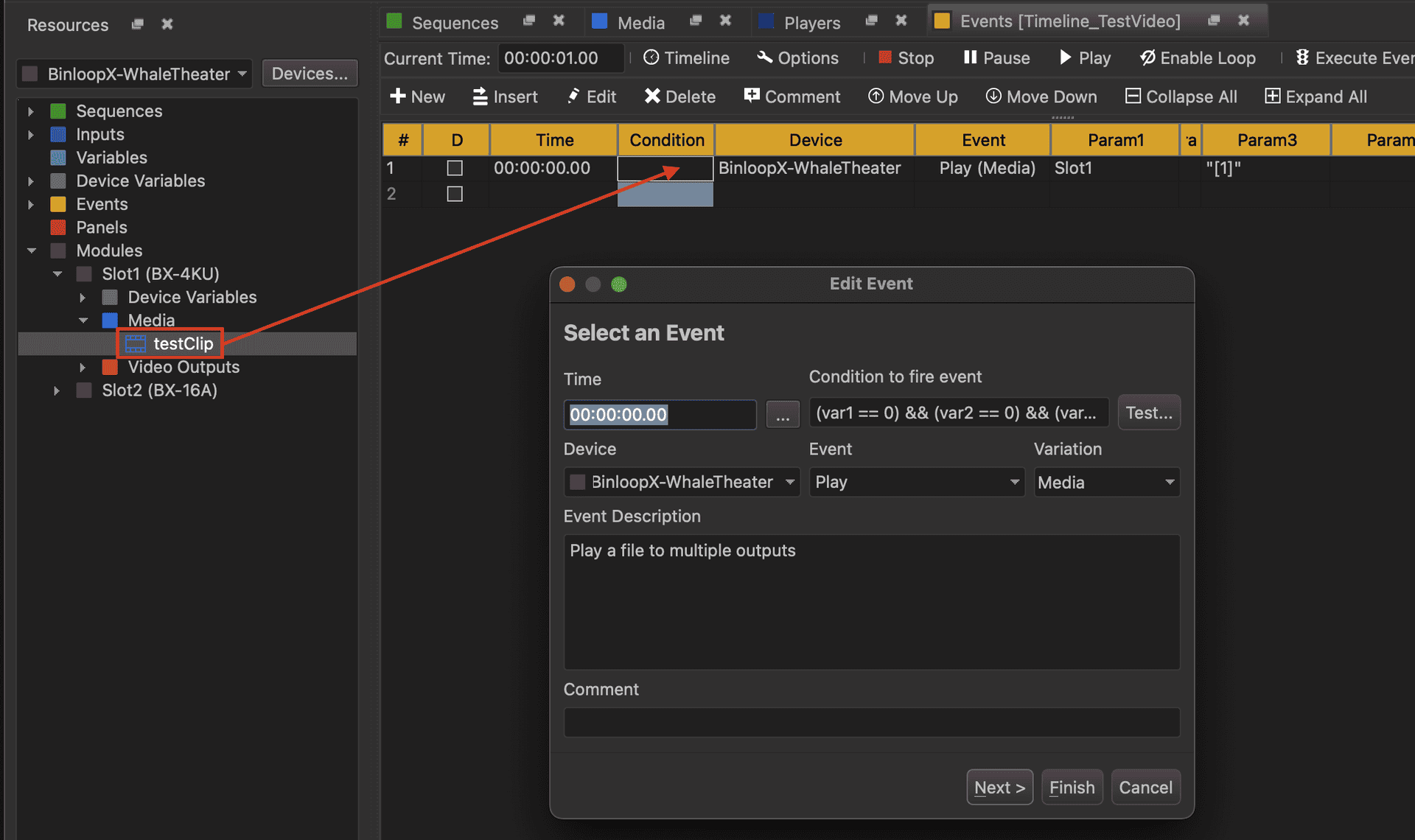The image size is (1415, 840).
Task: Switch to the Sequences tab
Action: pos(454,22)
